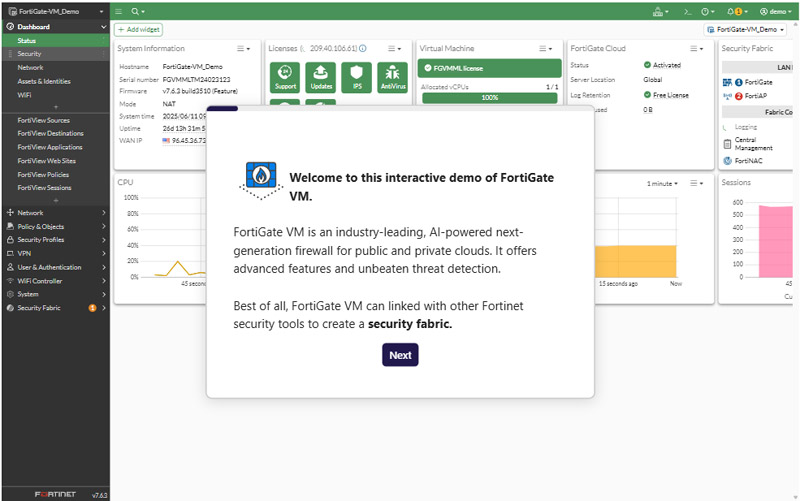
Task: Open the FortiGate-VM_Demo dropdown at dashboard right
Action: [x=745, y=30]
